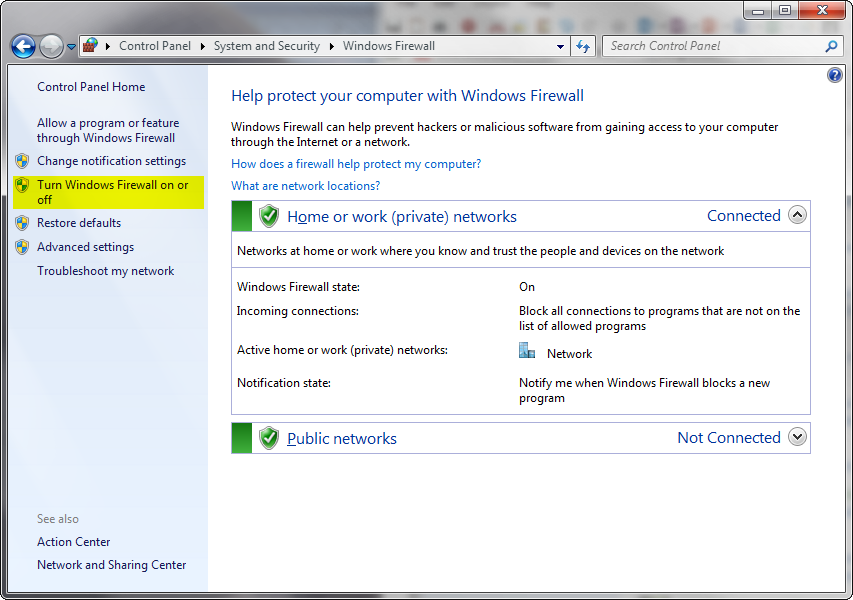The height and width of the screenshot is (600, 853).
Task: Open Network and Sharing Center link
Action: 112,565
